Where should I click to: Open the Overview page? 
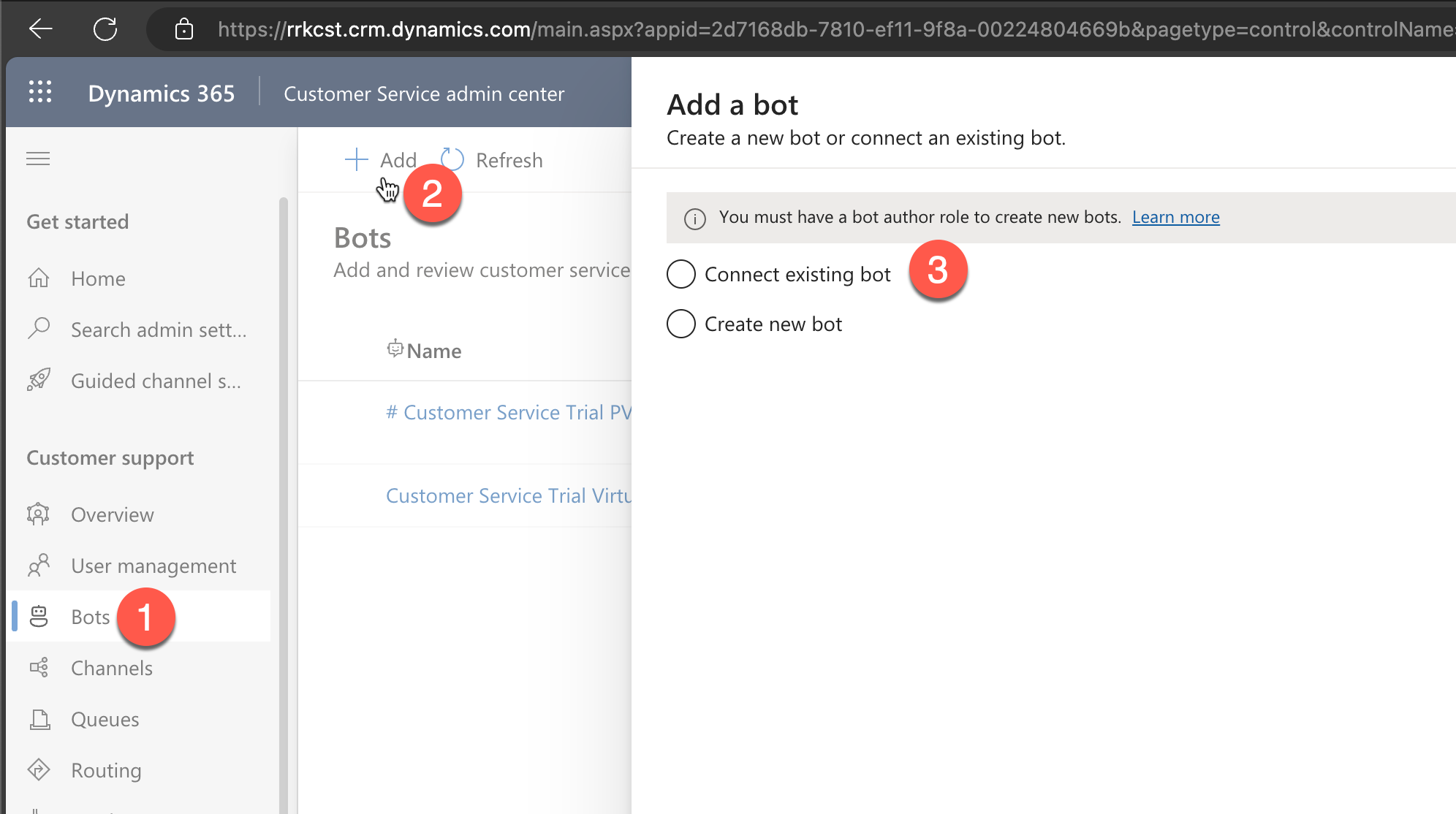(112, 514)
